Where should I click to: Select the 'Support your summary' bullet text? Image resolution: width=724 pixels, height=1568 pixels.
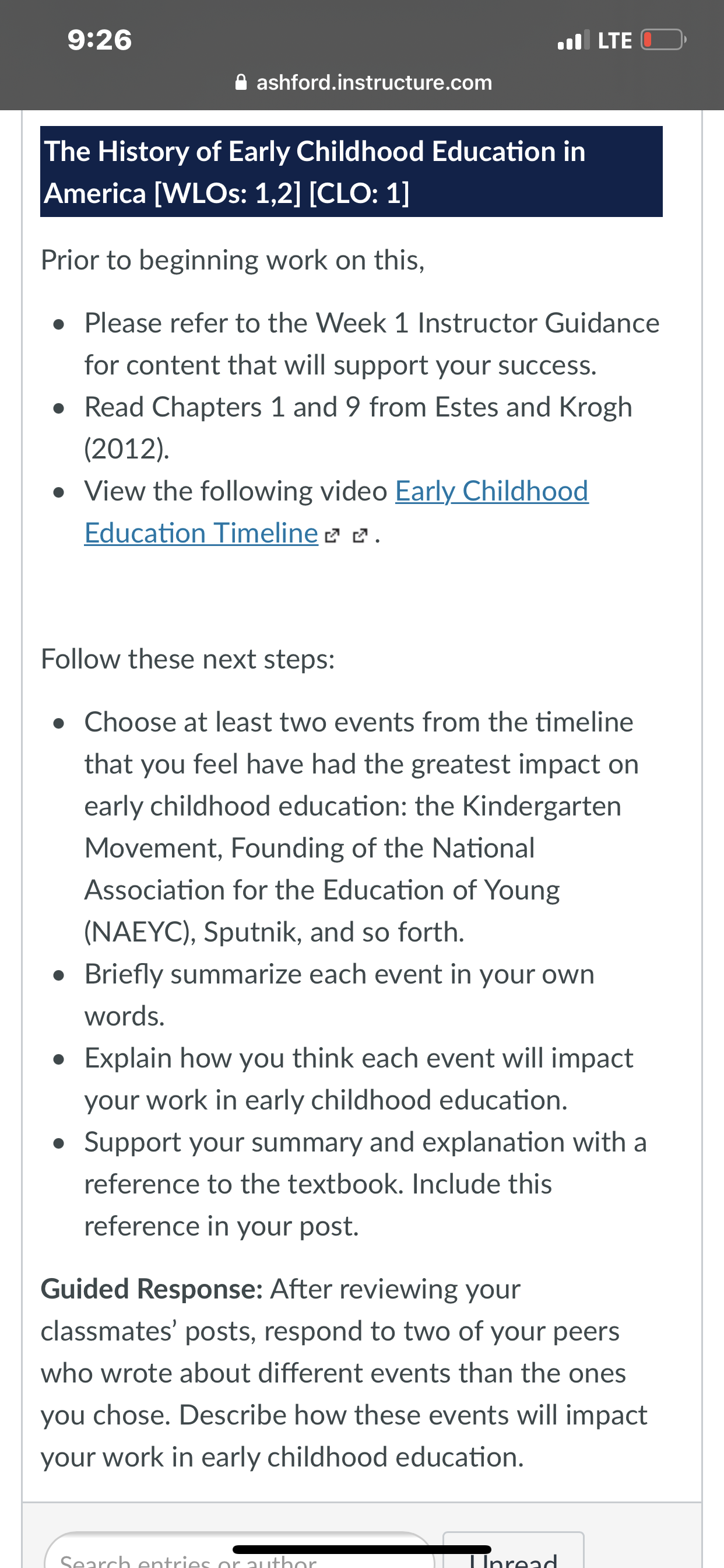365,1184
